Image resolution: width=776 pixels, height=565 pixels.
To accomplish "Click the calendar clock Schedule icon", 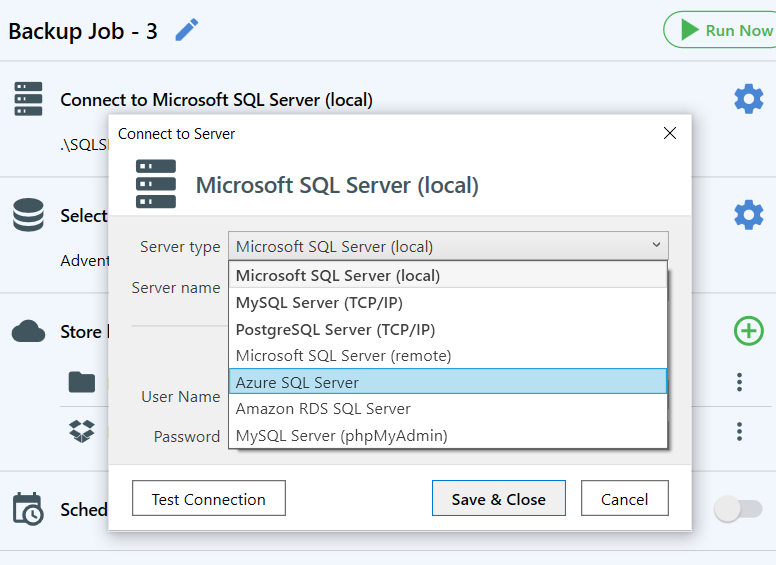I will (x=28, y=509).
